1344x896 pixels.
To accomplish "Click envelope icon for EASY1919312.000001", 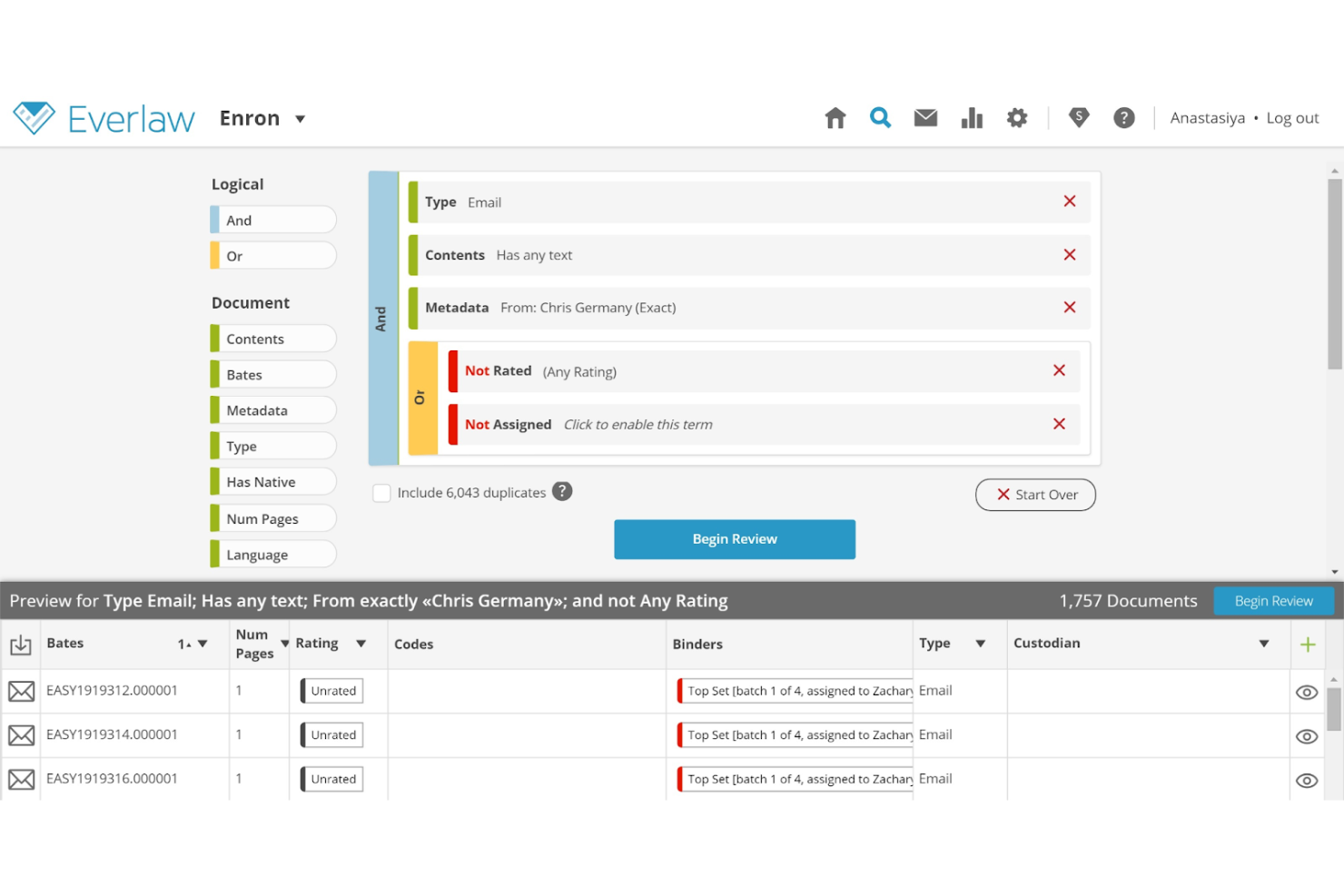I will pos(22,692).
